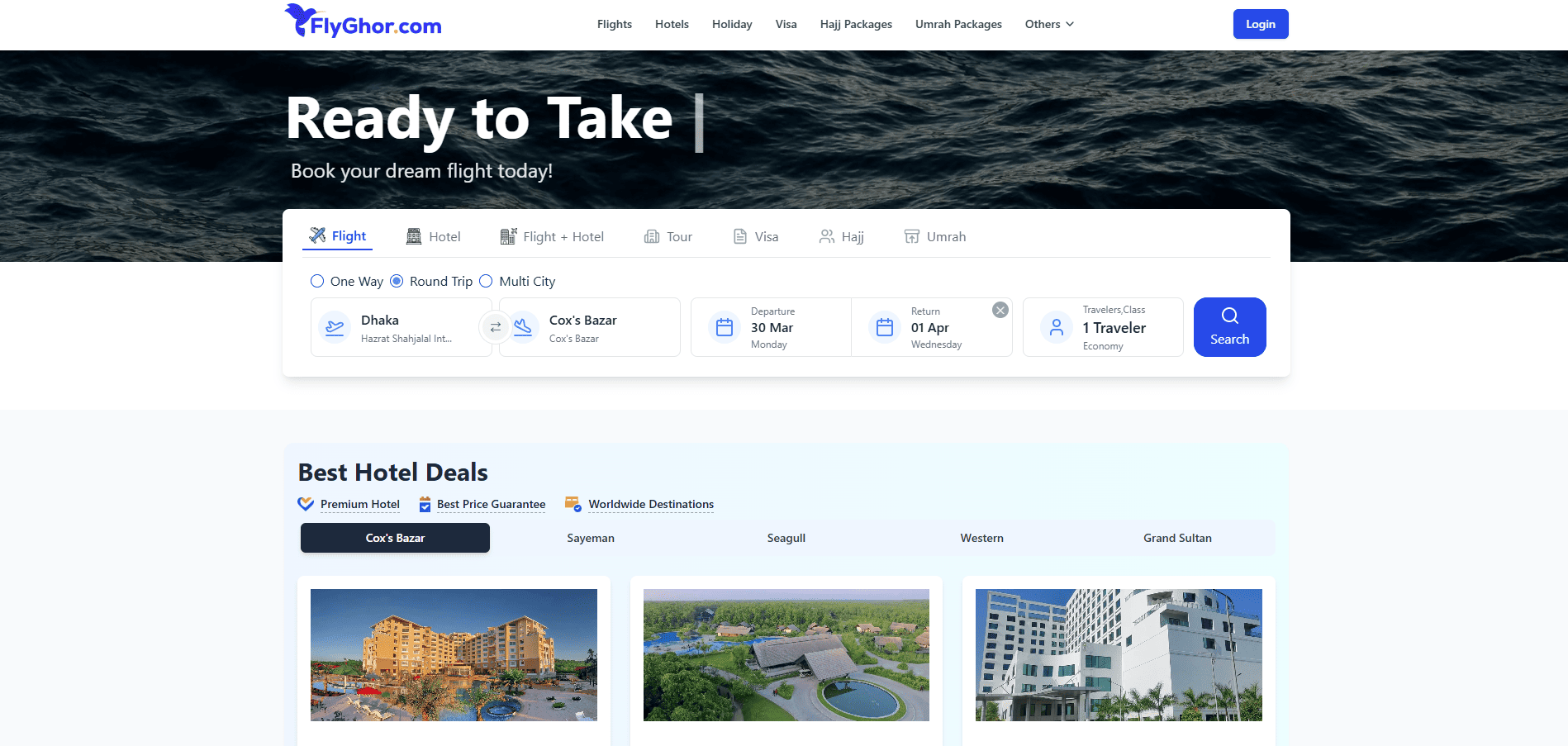Open the first hotel resort thumbnail
This screenshot has width=1568, height=746.
[x=454, y=655]
